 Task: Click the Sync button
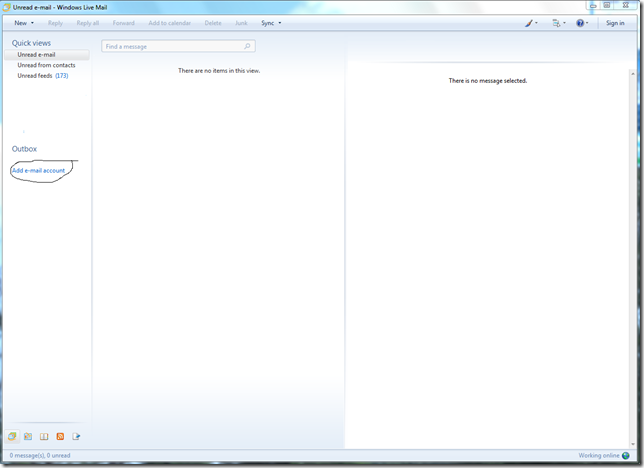[x=267, y=23]
